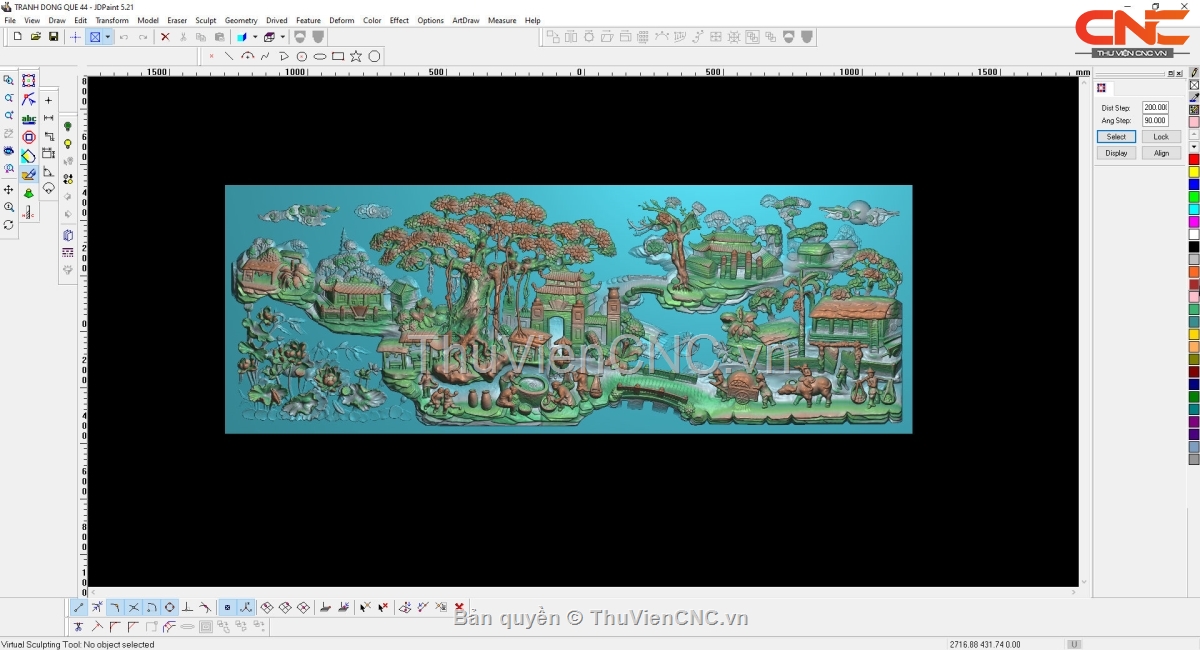Image resolution: width=1200 pixels, height=650 pixels.
Task: Toggle the circle center snap button
Action: point(170,607)
